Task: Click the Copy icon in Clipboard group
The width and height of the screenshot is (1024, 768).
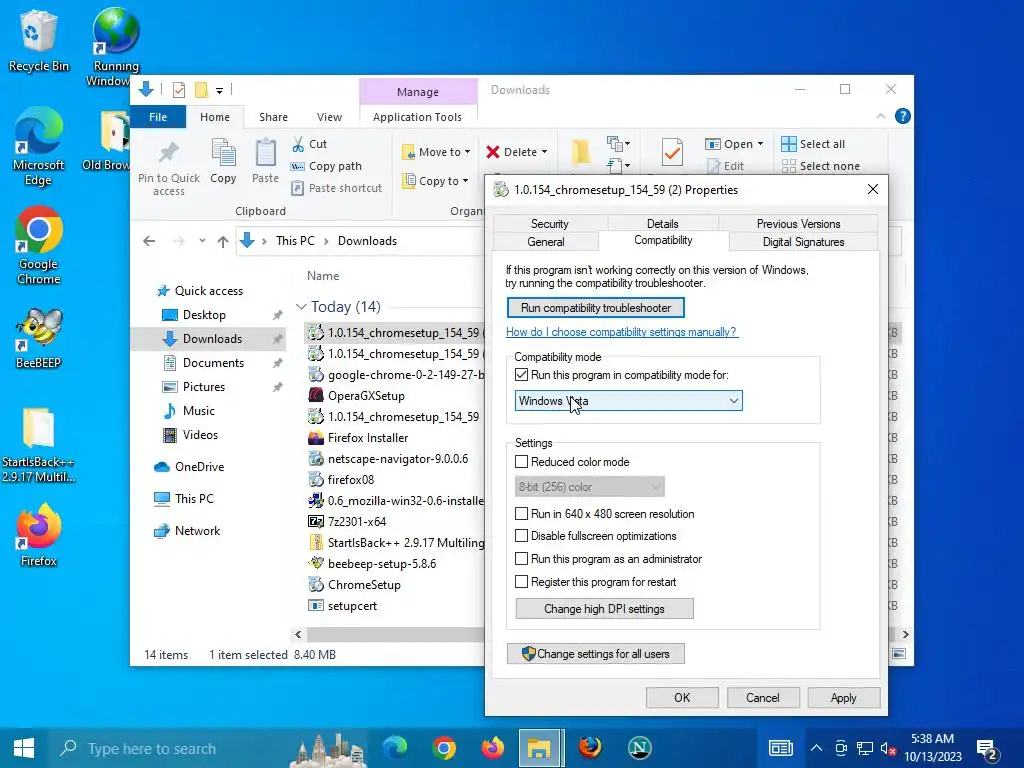Action: (223, 161)
